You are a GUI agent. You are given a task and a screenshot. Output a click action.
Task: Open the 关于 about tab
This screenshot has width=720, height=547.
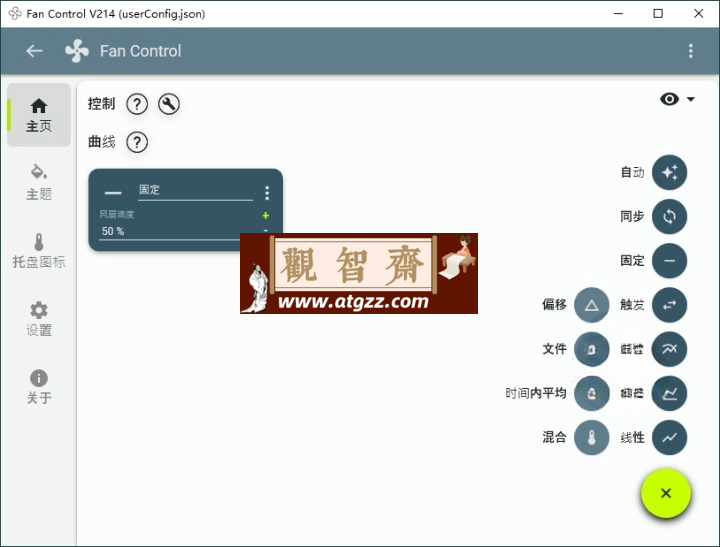(x=39, y=387)
